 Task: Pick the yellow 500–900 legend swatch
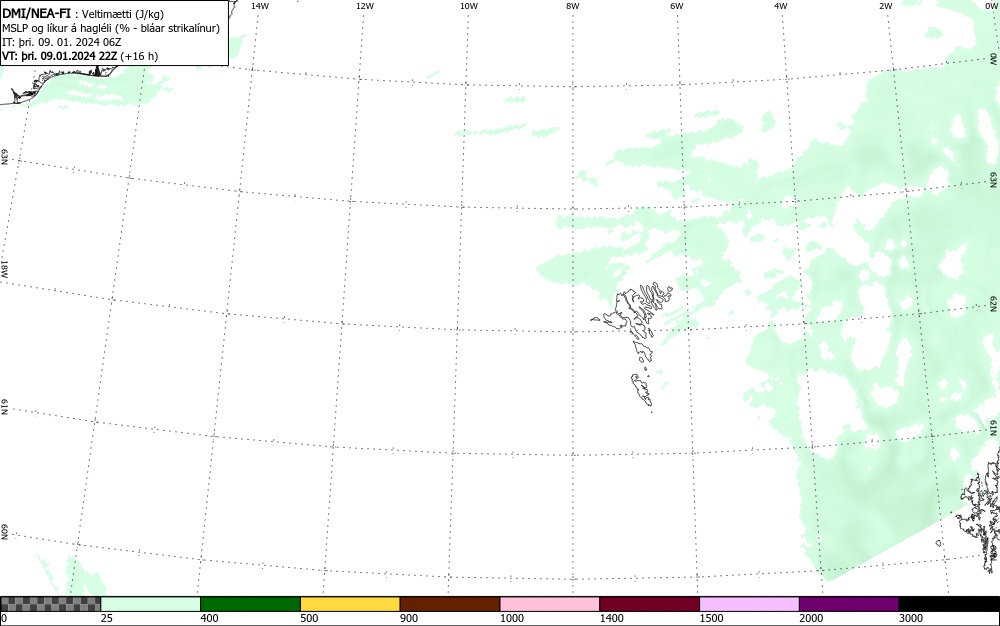(x=350, y=604)
